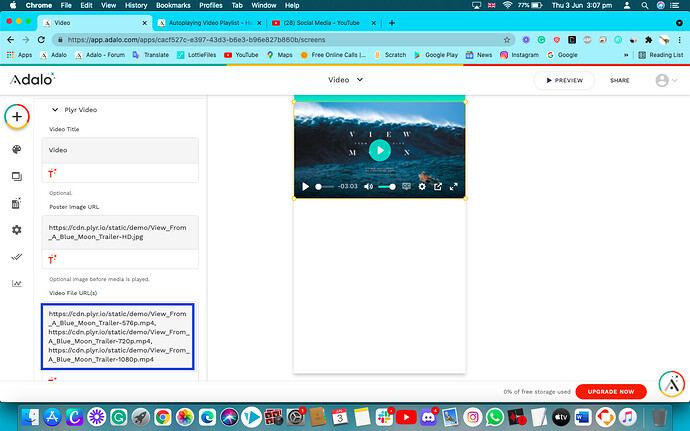Viewport: 690px width, 431px height.
Task: Click the small play icon in player controls
Action: 305,187
